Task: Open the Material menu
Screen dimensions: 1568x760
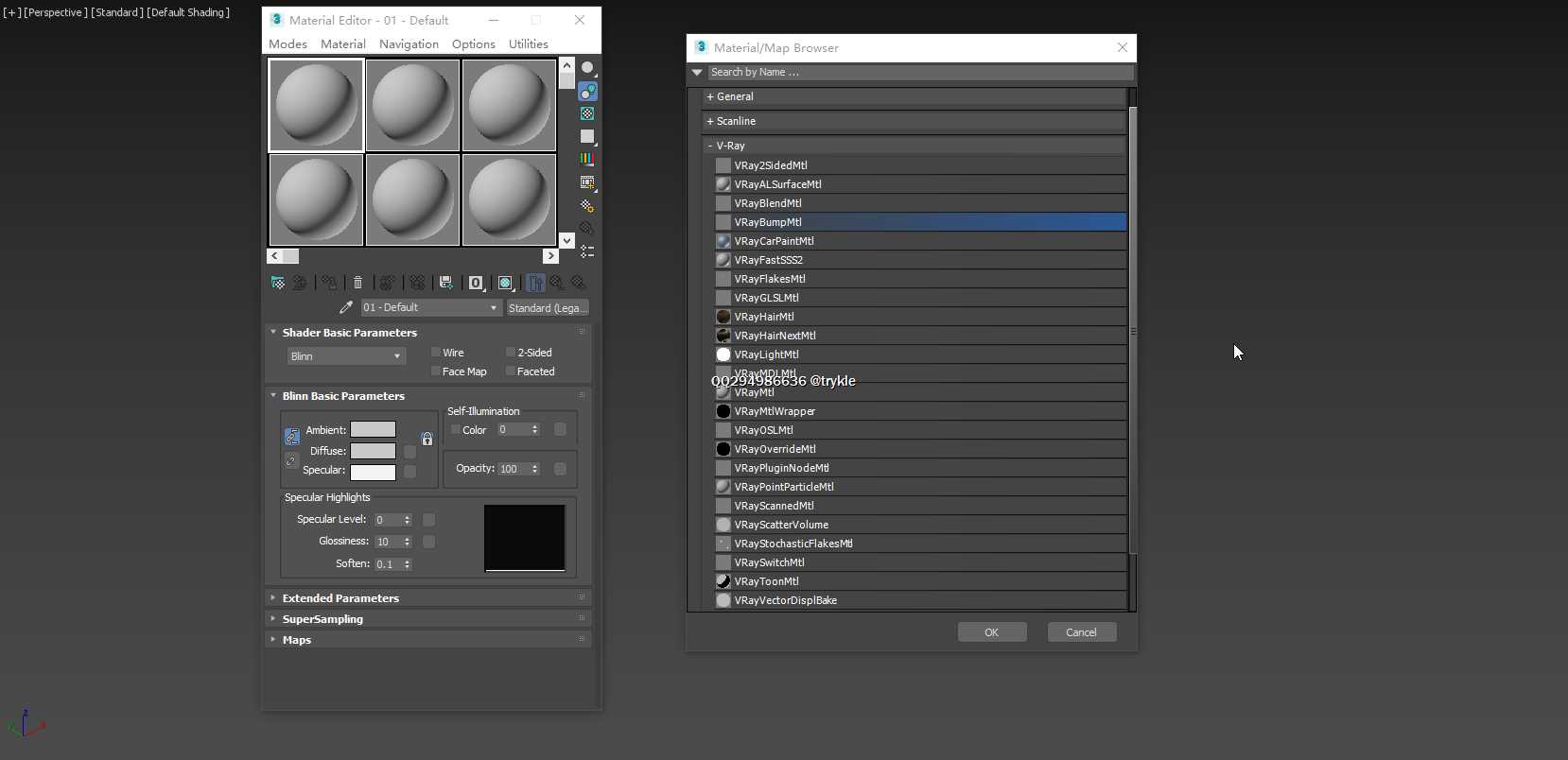Action: [x=343, y=44]
